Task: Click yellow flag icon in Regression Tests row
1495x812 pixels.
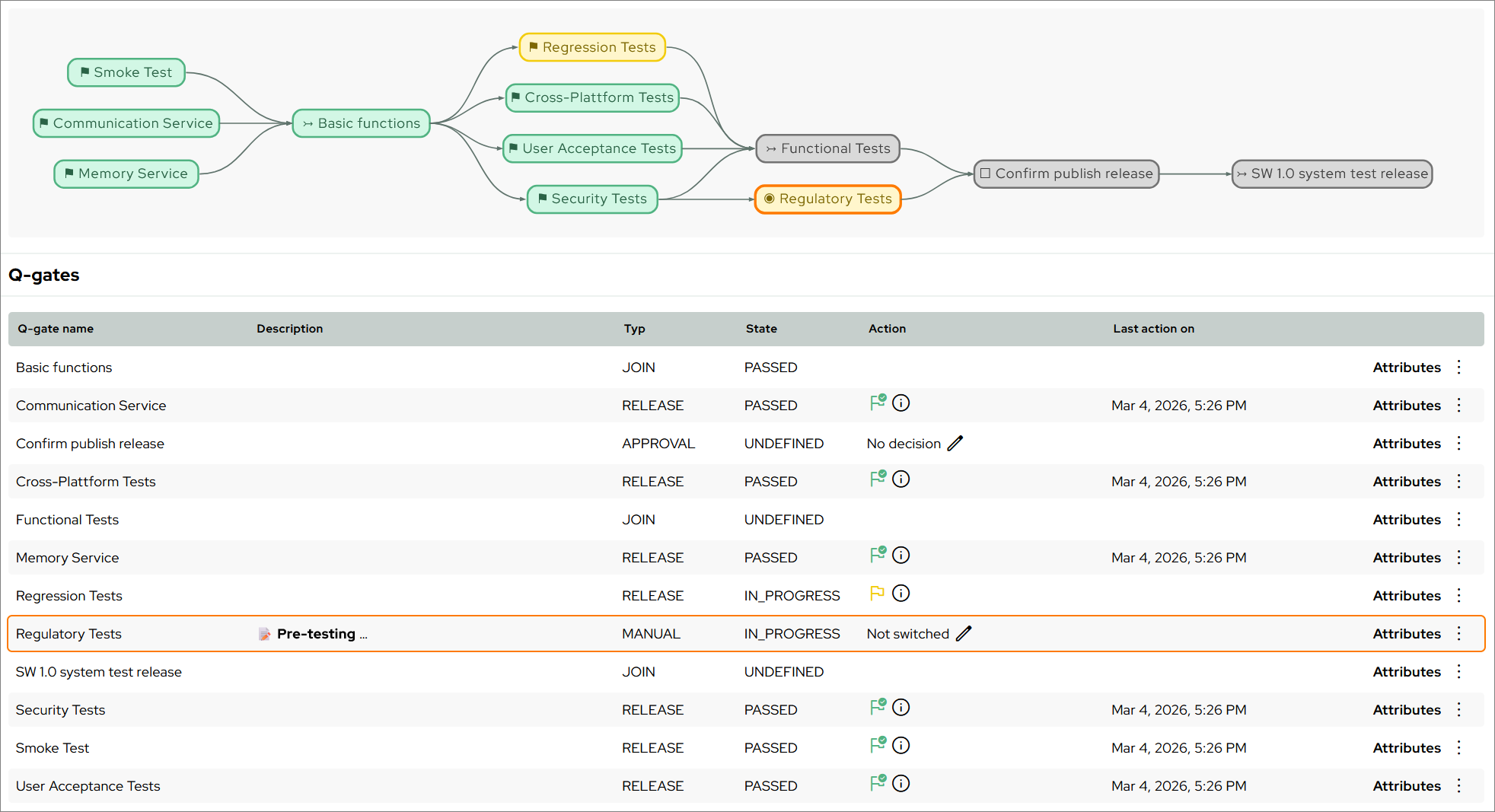Action: tap(877, 593)
